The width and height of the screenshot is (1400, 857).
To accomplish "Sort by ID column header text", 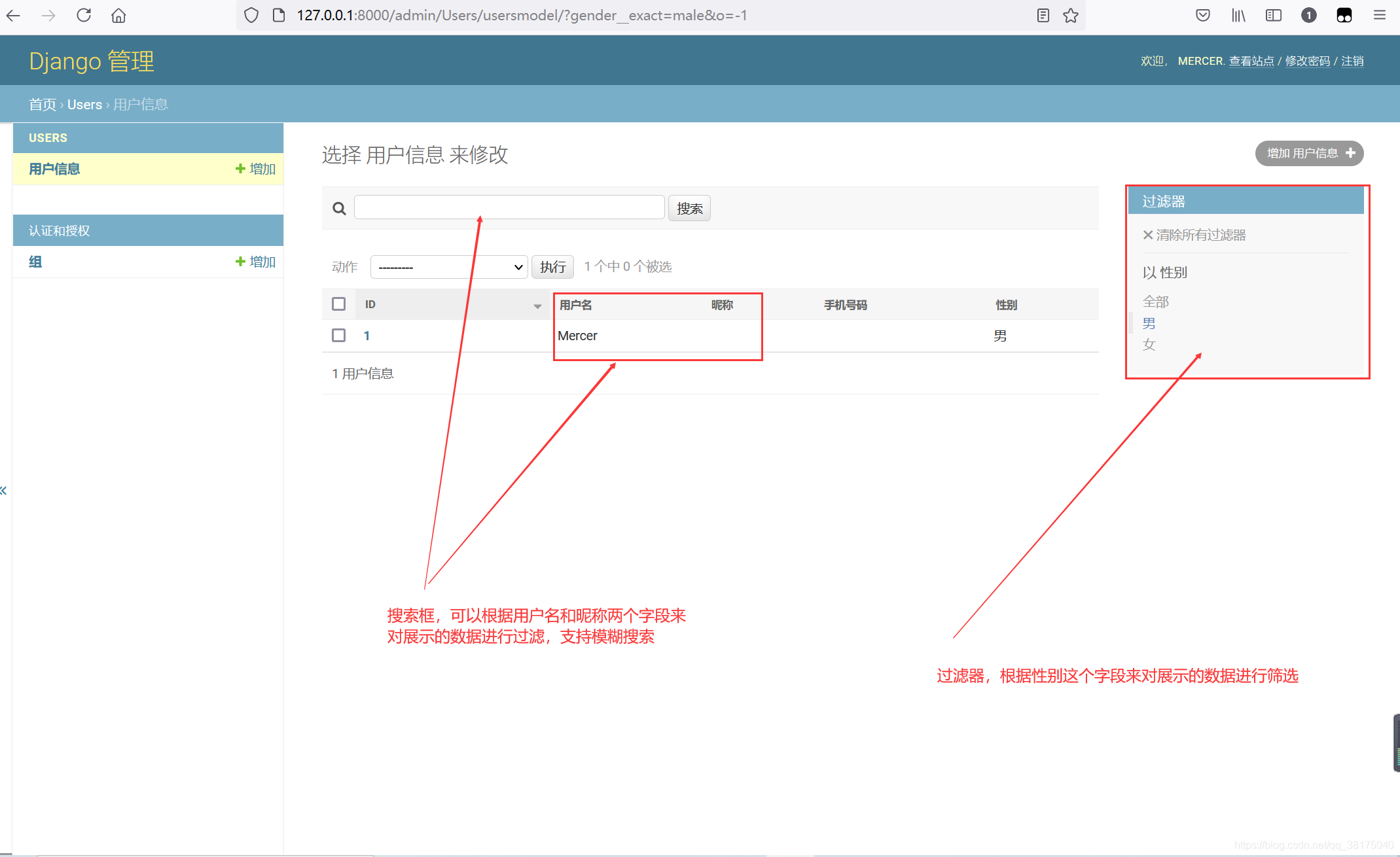I will tap(370, 305).
